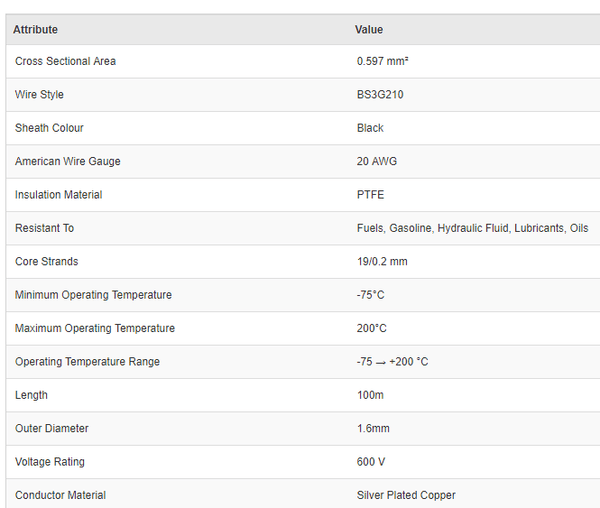600x508 pixels.
Task: Click the Value column header
Action: coord(369,30)
